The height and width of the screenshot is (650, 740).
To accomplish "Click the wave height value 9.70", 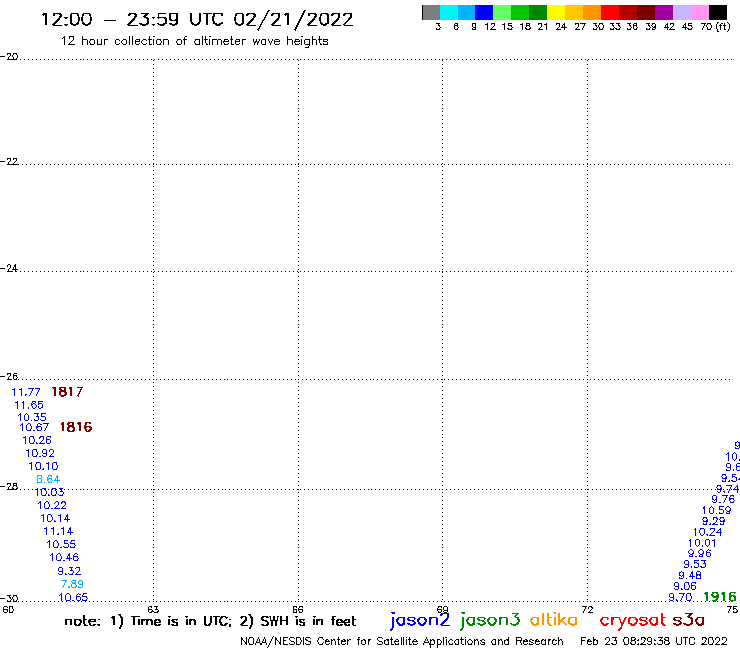I will pyautogui.click(x=681, y=597).
